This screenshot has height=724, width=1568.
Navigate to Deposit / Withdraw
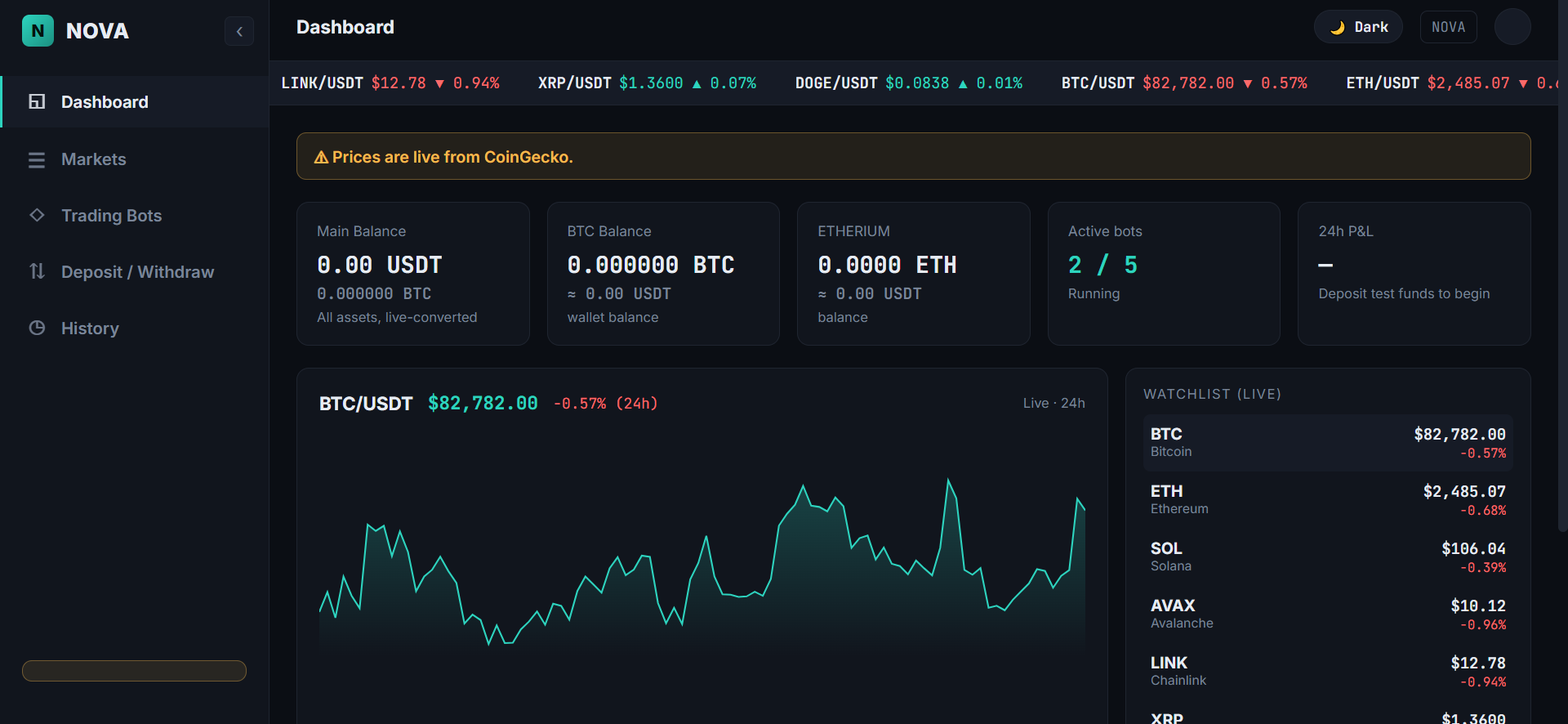pos(135,272)
